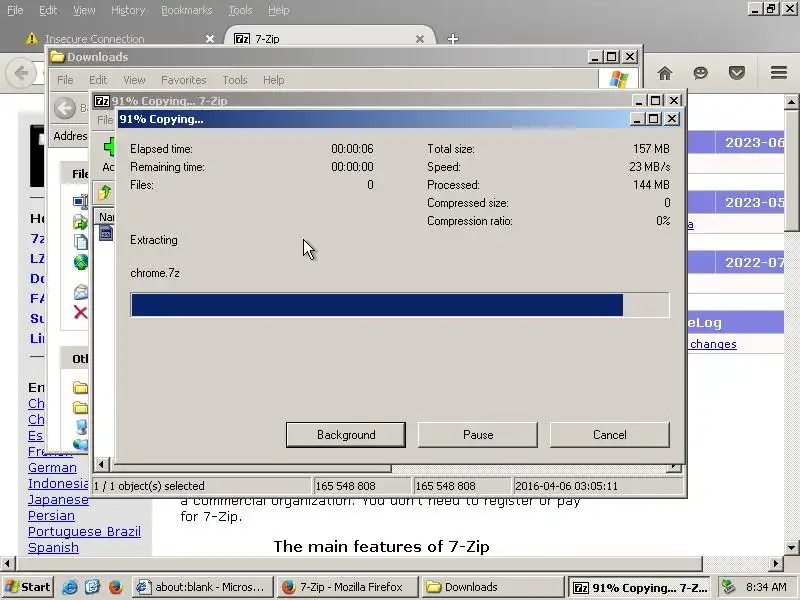The image size is (800, 600).
Task: Open the Japanese language link
Action: (58, 500)
